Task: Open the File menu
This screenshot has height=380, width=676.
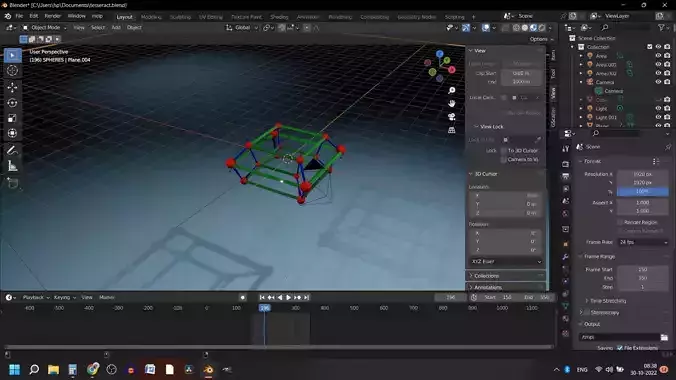Action: pos(19,16)
